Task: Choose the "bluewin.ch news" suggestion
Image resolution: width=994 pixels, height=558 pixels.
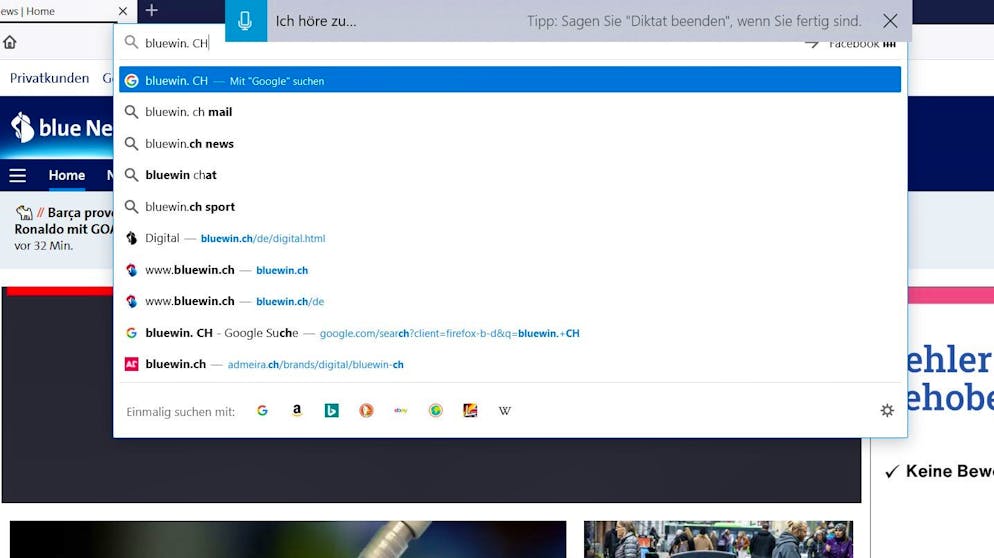Action: tap(510, 144)
